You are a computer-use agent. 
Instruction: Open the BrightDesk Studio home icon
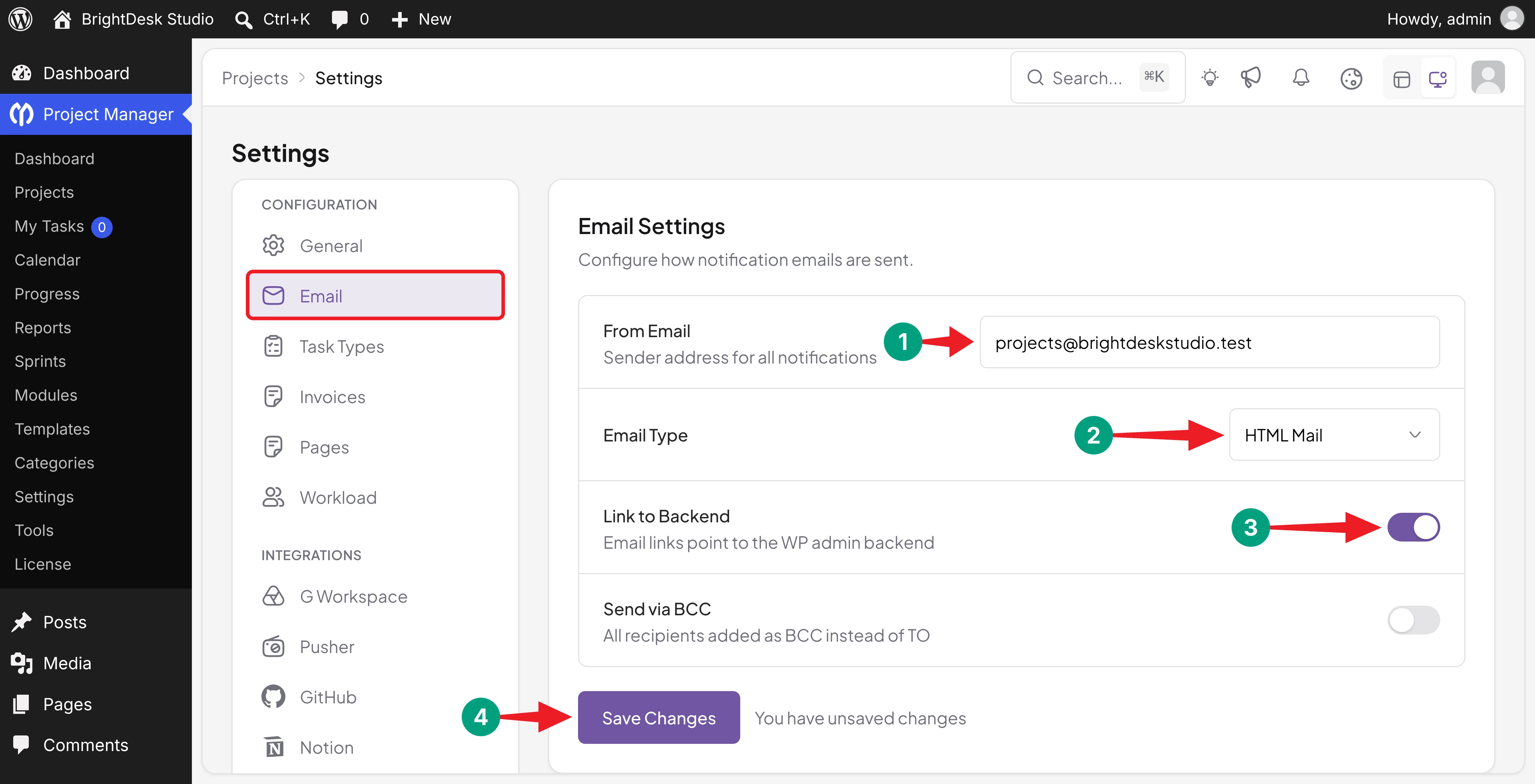[x=62, y=19]
